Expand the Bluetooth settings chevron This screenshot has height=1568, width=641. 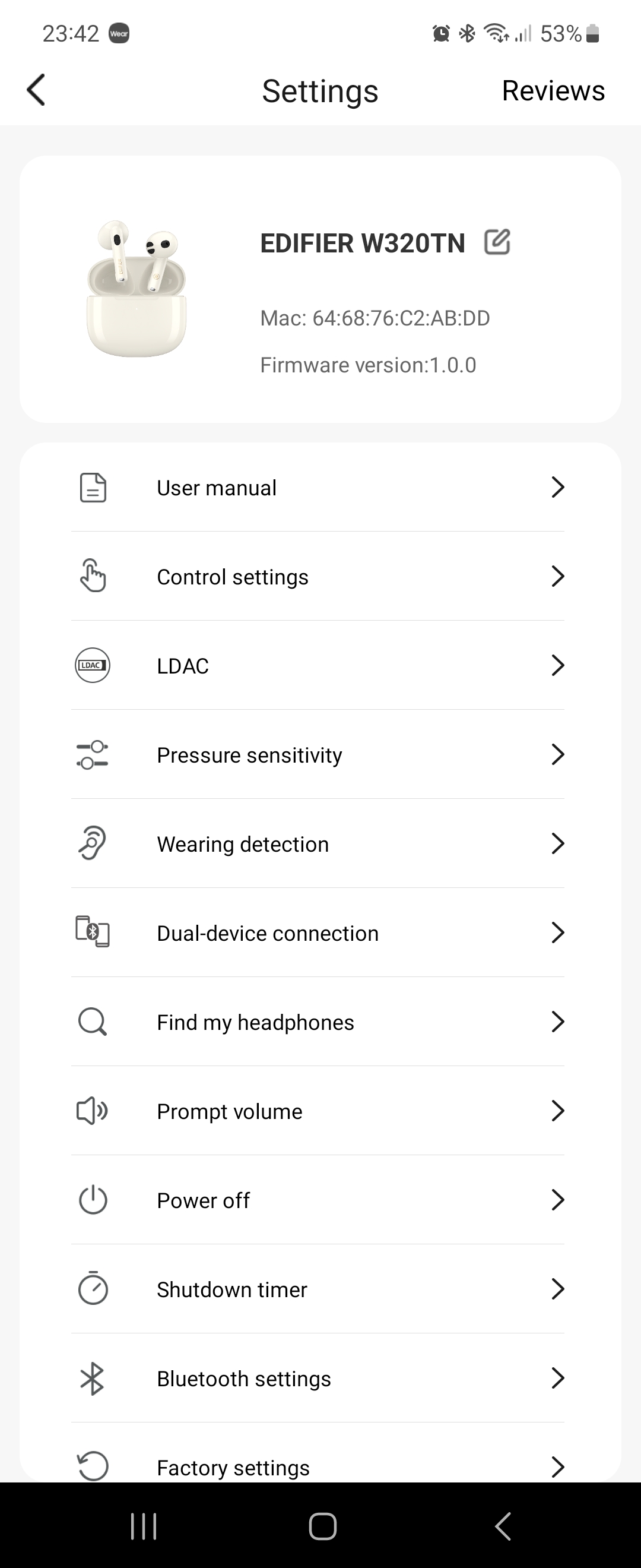click(x=558, y=1377)
